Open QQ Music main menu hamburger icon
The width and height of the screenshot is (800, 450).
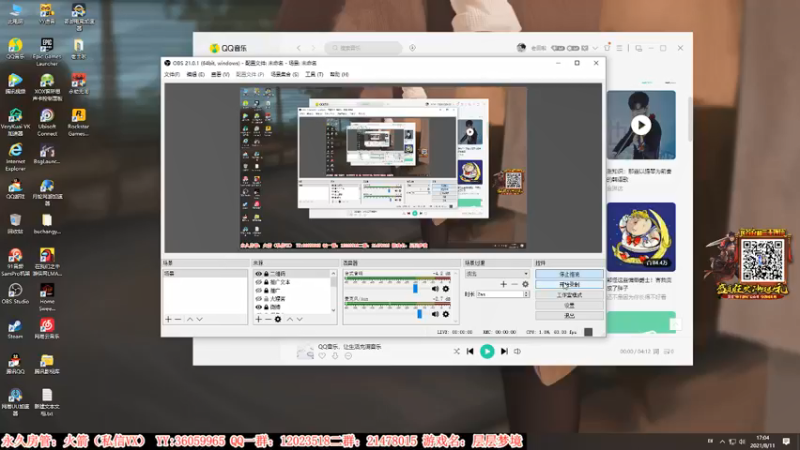point(619,48)
